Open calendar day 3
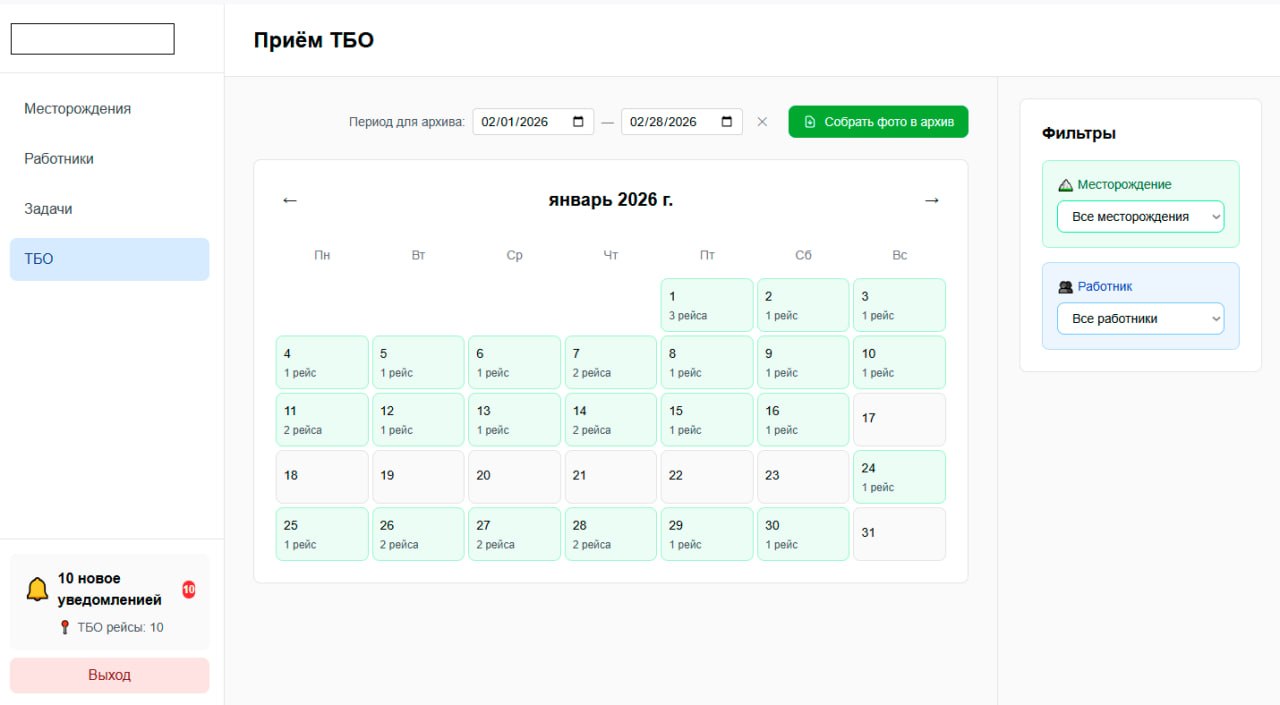Image resolution: width=1280 pixels, height=705 pixels. 899,305
